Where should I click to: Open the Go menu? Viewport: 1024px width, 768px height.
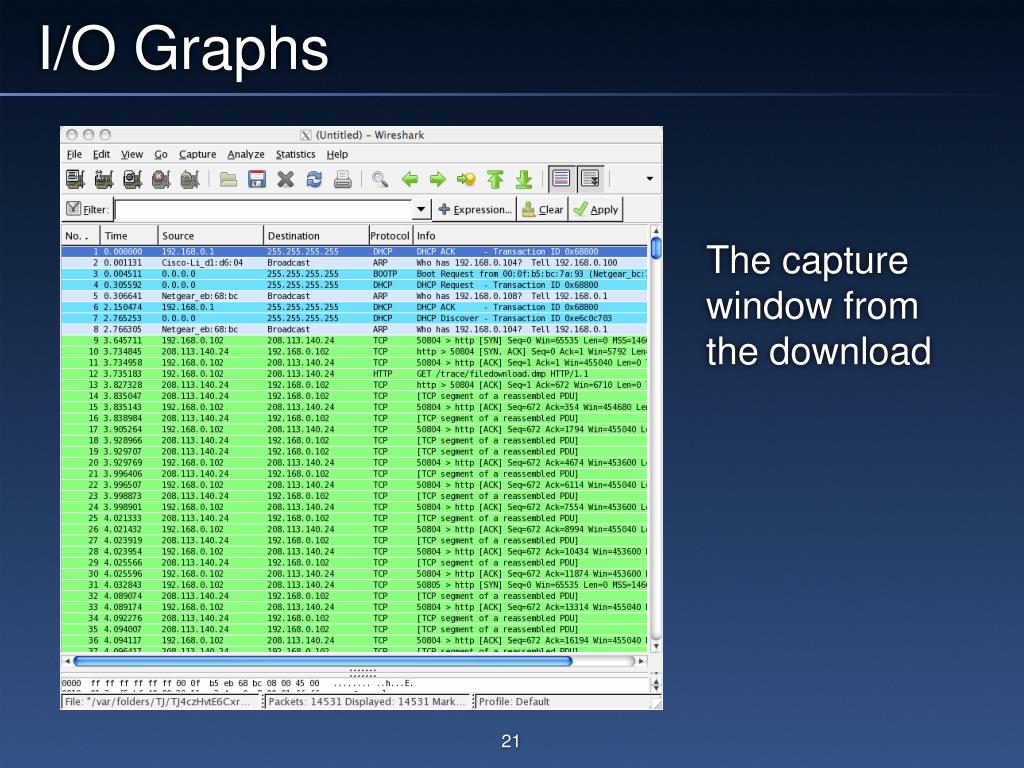tap(161, 154)
